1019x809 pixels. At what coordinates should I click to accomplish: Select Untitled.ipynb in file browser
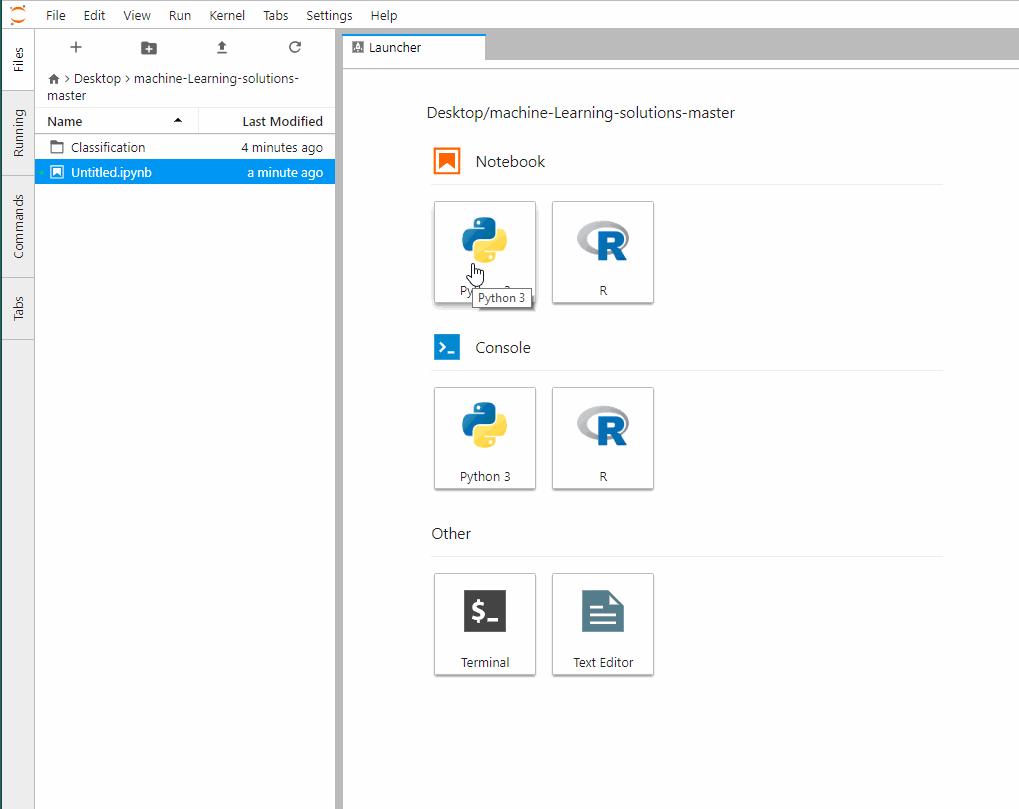pos(111,172)
